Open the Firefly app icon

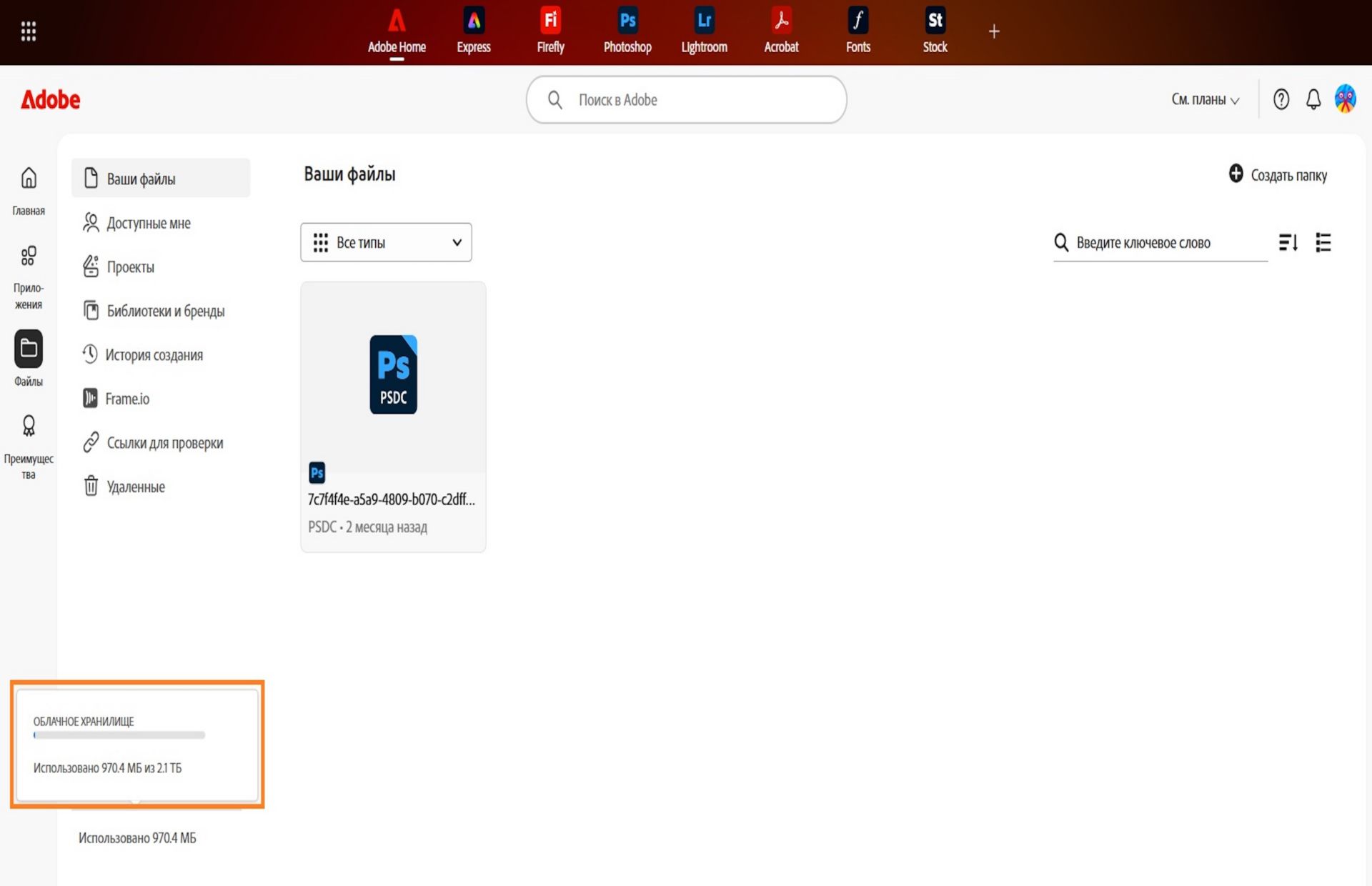click(550, 21)
